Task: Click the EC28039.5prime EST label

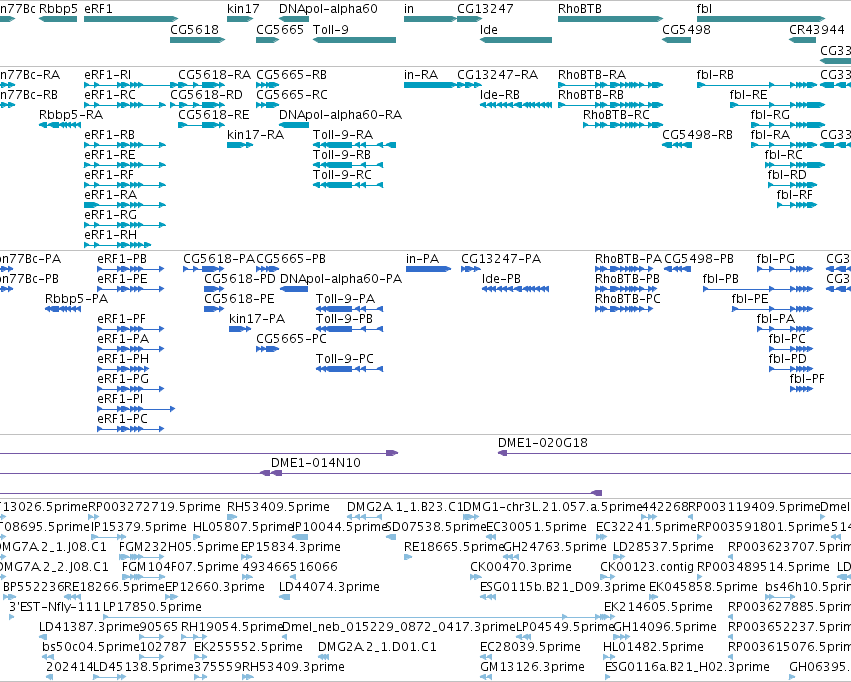Action: 530,647
